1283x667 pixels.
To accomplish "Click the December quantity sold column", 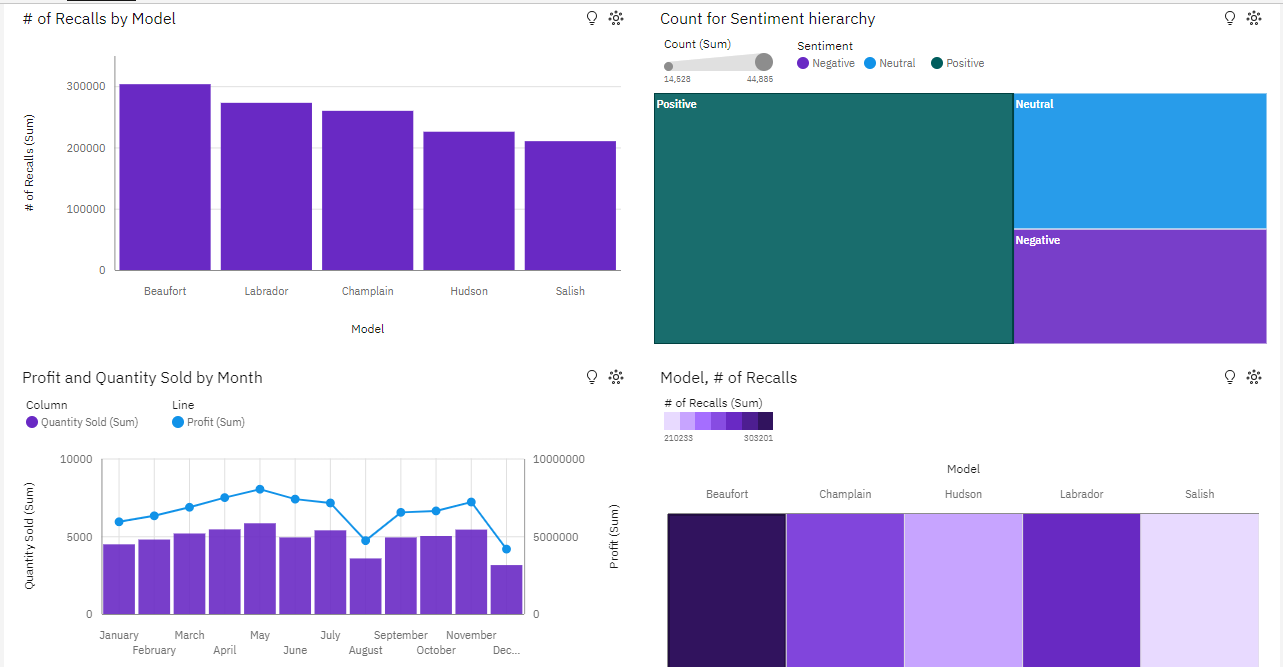I will pos(506,590).
